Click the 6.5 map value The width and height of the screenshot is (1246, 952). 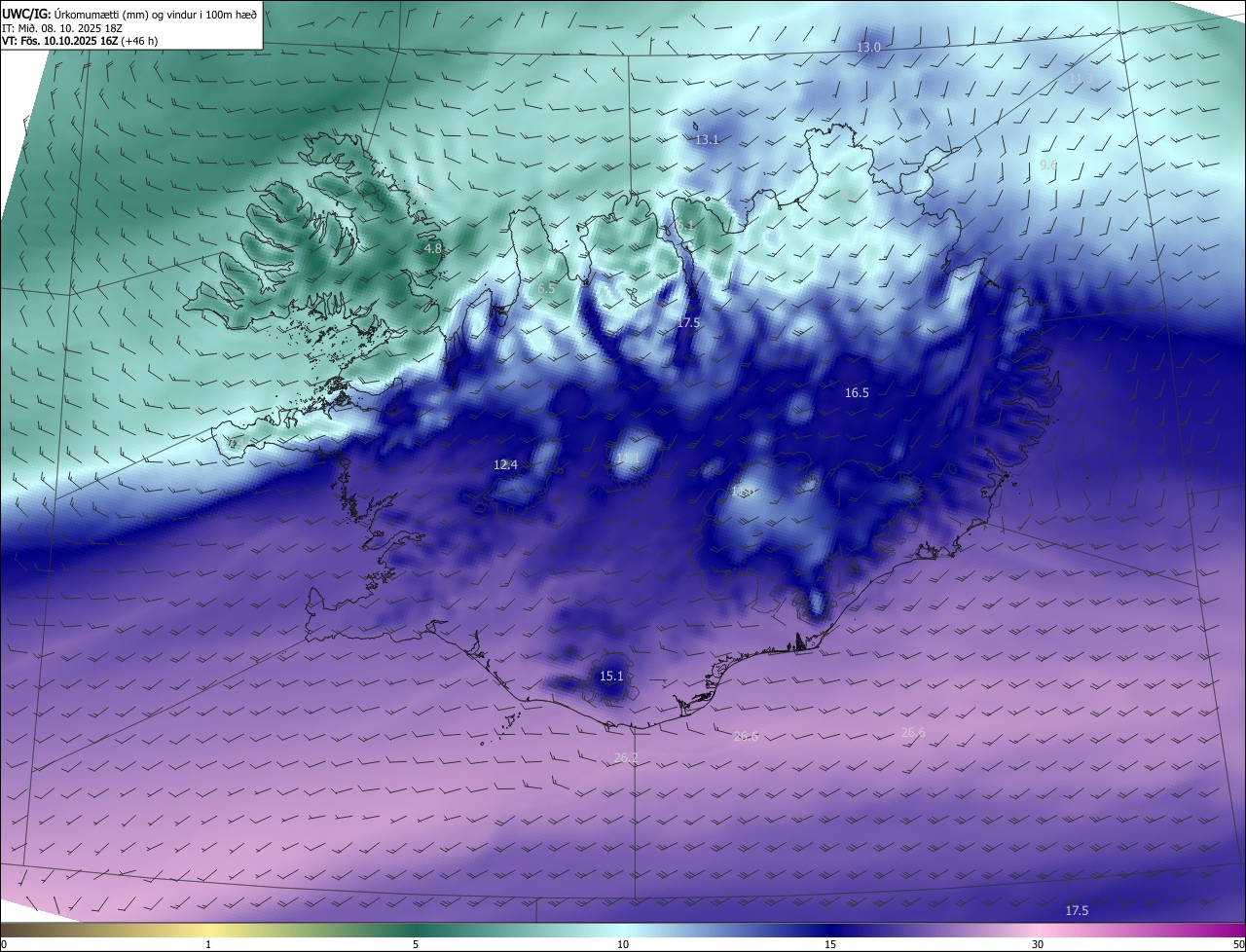pos(546,288)
